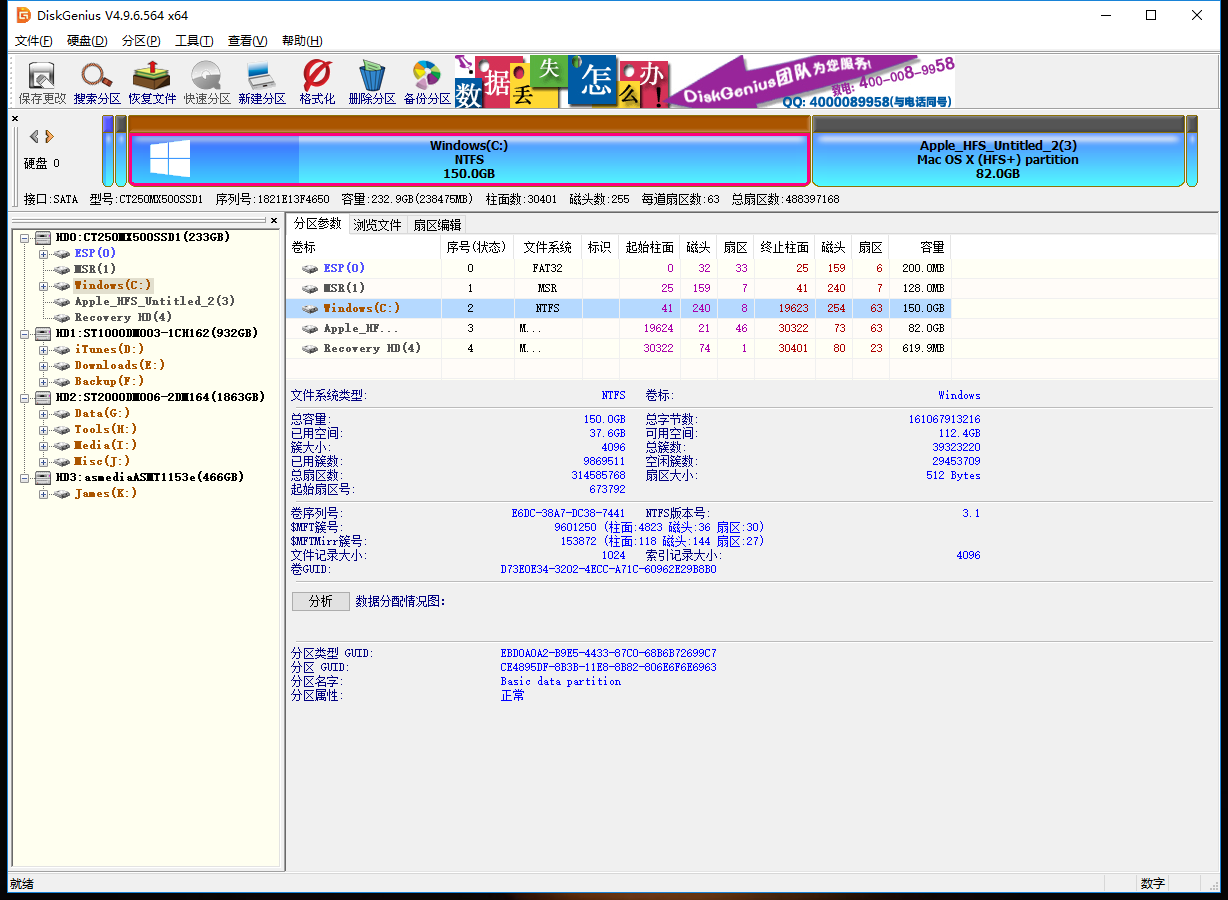Viewport: 1228px width, 900px height.
Task: Select Recovery HD(4) in disk tree
Action: pyautogui.click(x=123, y=317)
